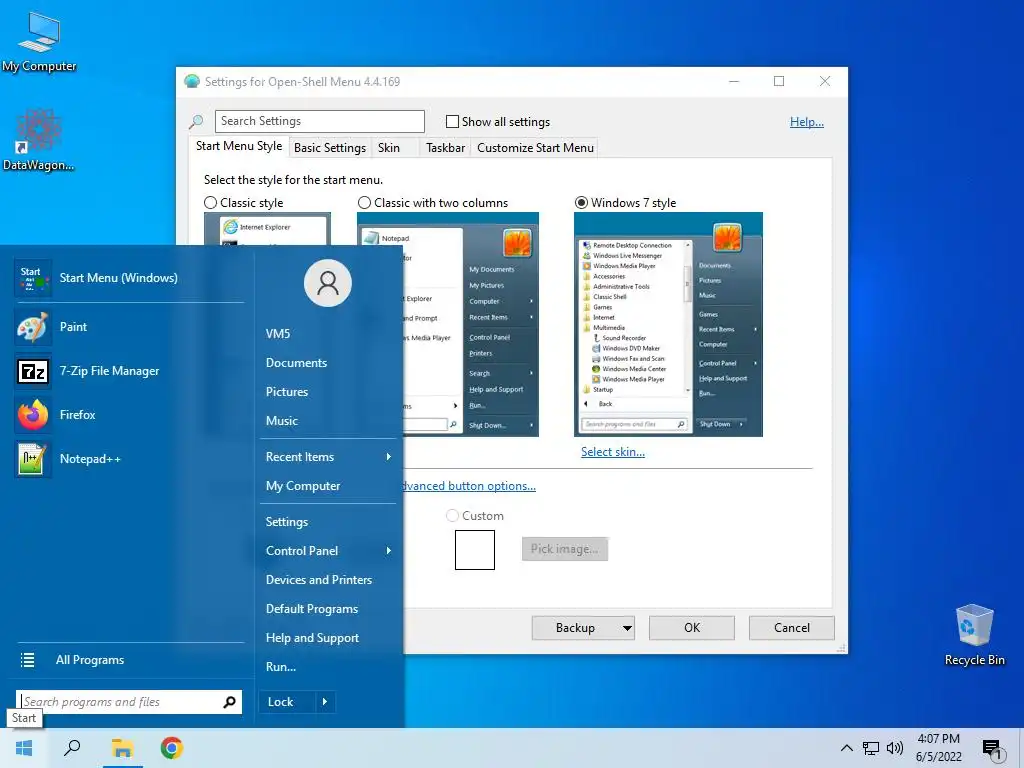Switch to Customize Start Menu tab

536,148
